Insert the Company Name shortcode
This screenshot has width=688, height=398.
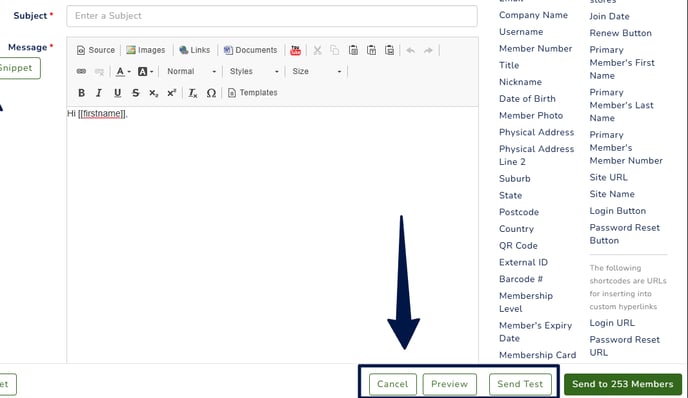533,15
